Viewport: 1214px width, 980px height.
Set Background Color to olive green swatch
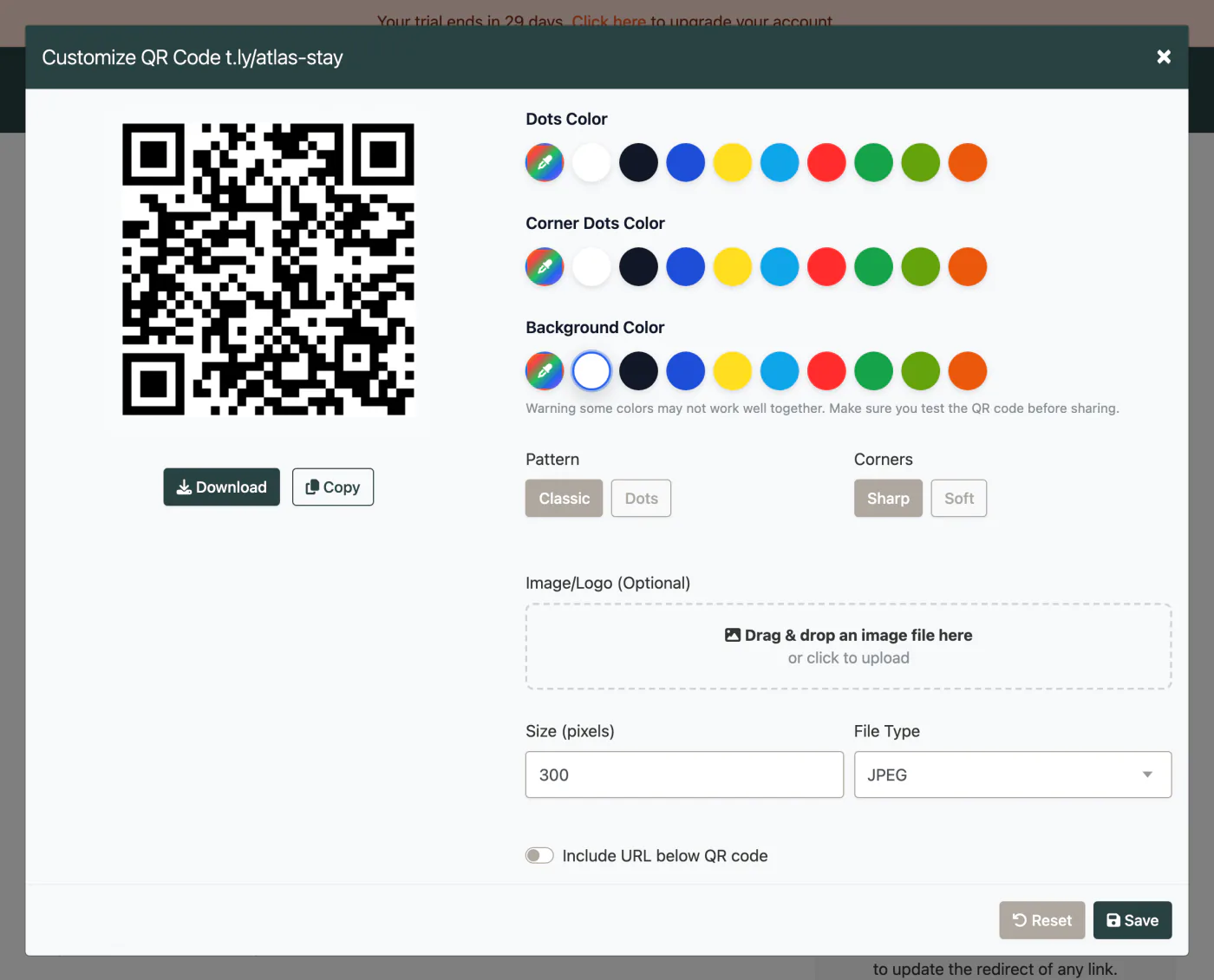pyautogui.click(x=921, y=371)
